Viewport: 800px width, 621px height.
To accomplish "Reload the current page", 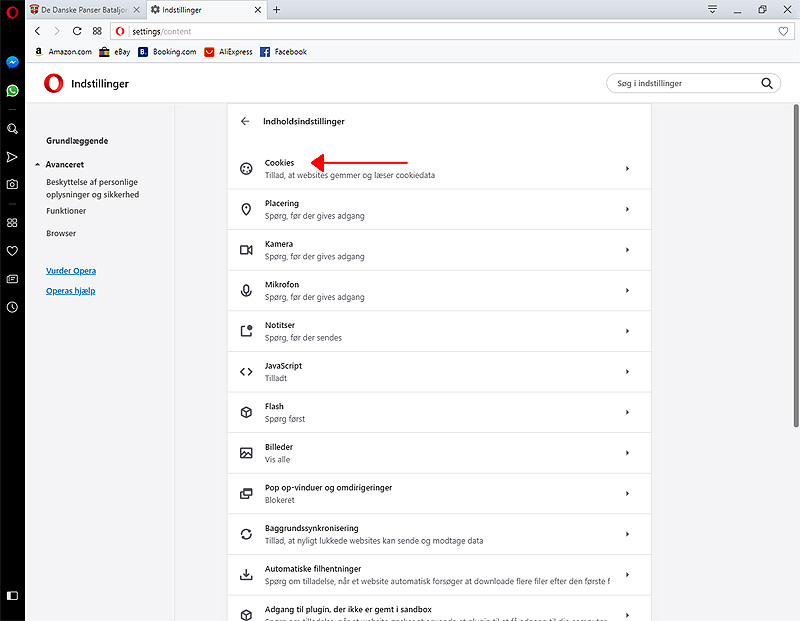I will [x=77, y=31].
